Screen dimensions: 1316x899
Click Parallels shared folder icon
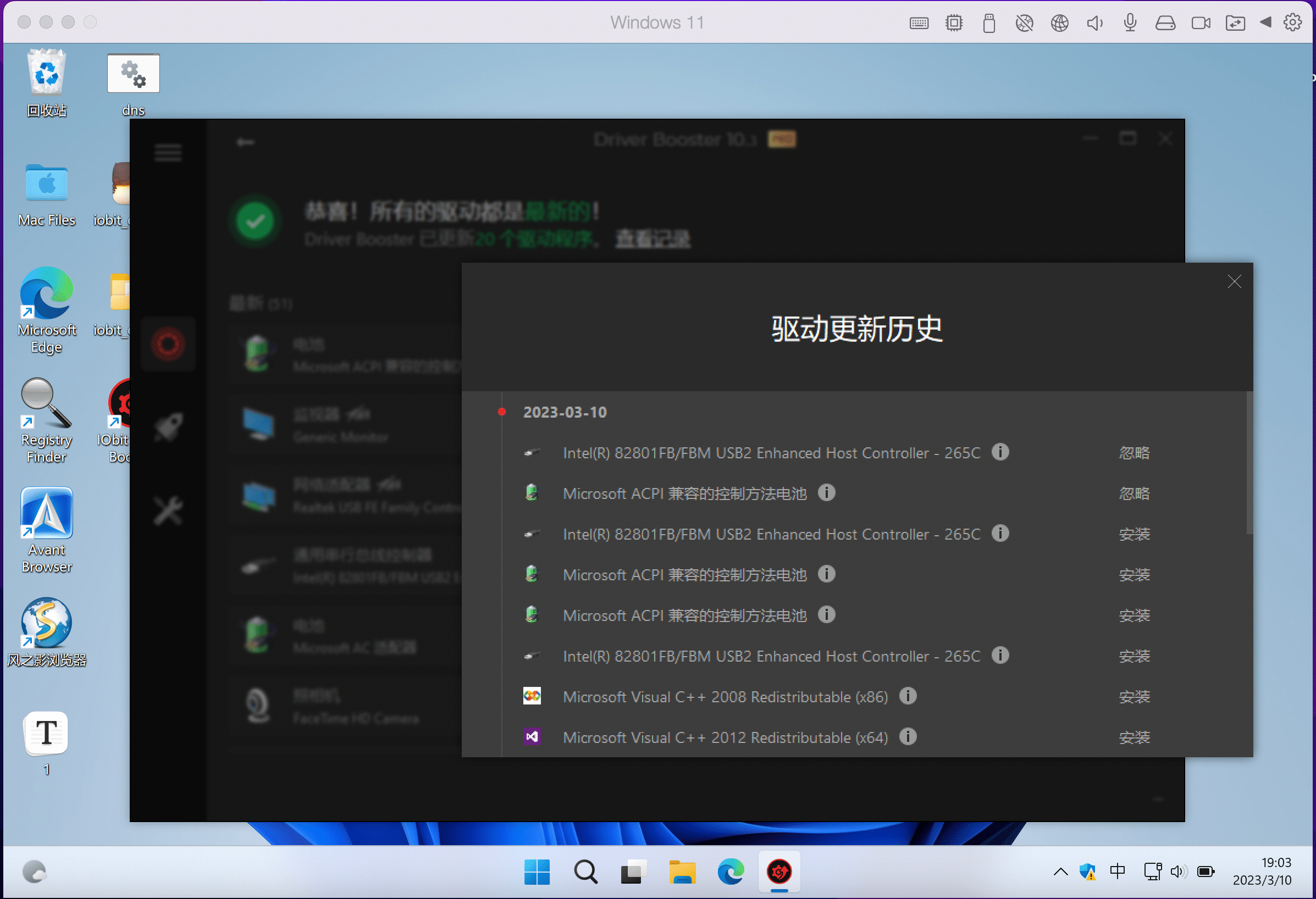coord(1235,23)
